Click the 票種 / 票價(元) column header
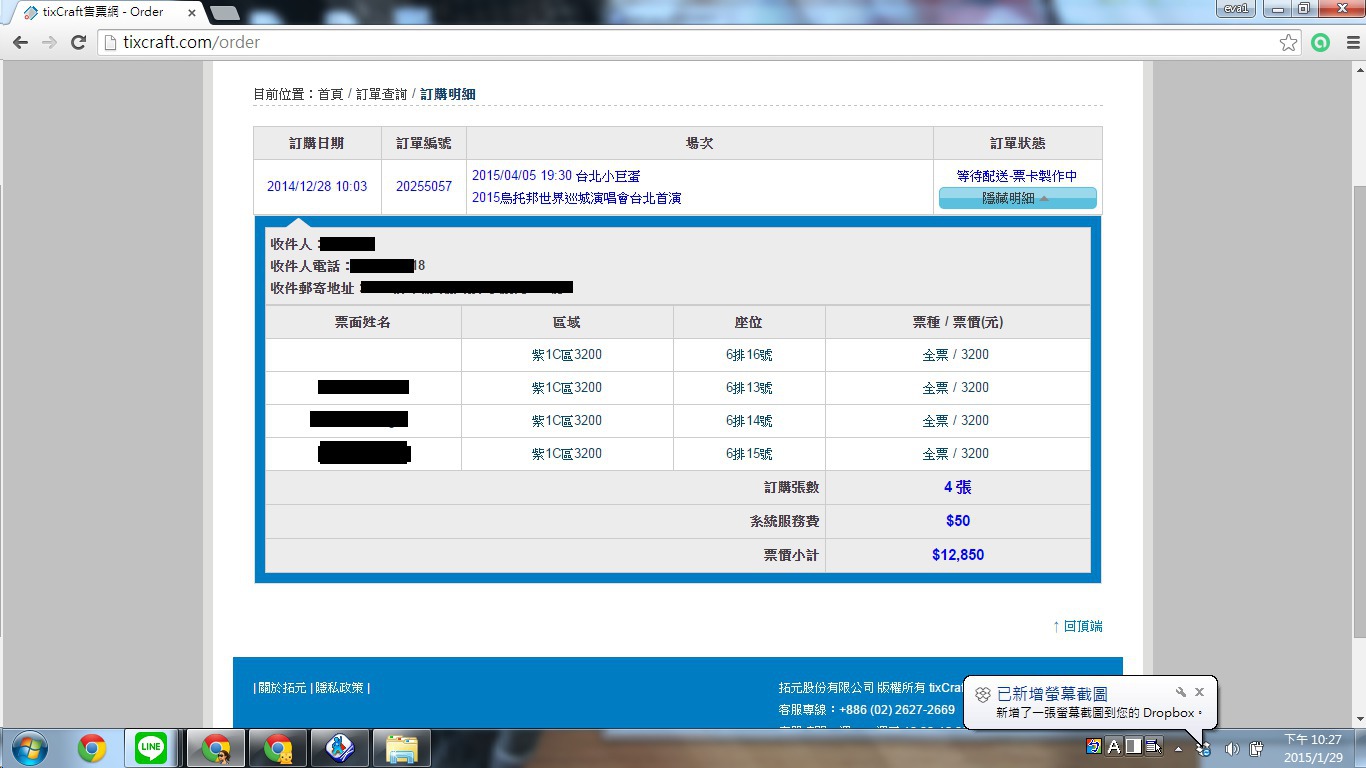The width and height of the screenshot is (1366, 768). click(x=957, y=322)
